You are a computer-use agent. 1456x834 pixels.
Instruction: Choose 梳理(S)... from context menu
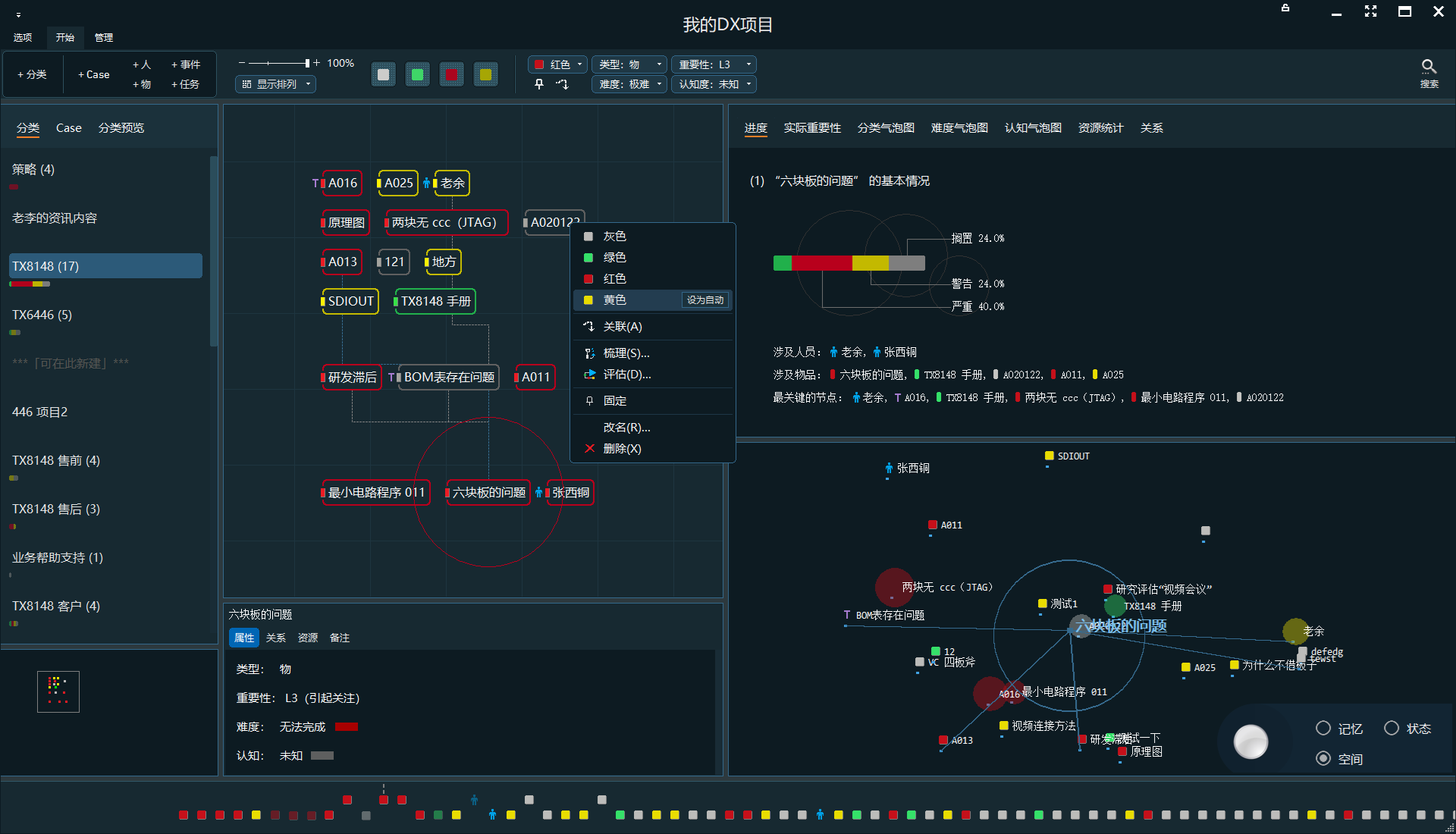[652, 353]
